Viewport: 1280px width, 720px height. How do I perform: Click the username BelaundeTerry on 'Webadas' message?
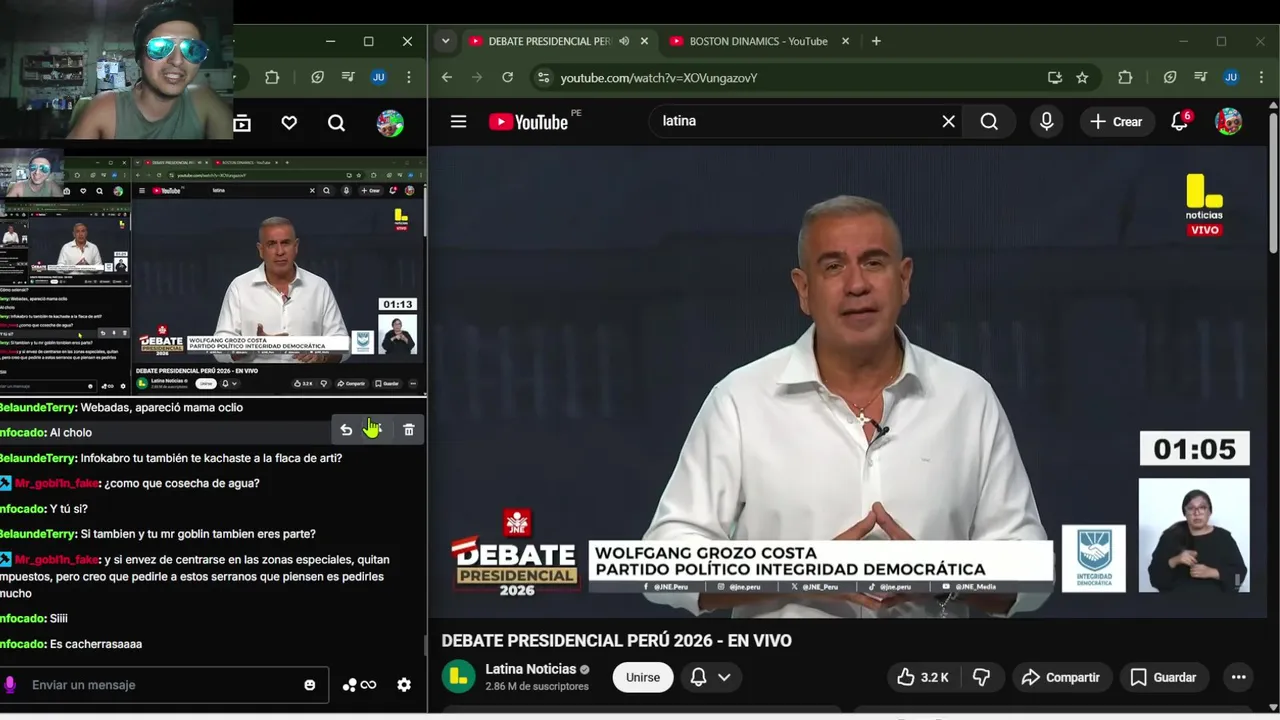click(37, 407)
